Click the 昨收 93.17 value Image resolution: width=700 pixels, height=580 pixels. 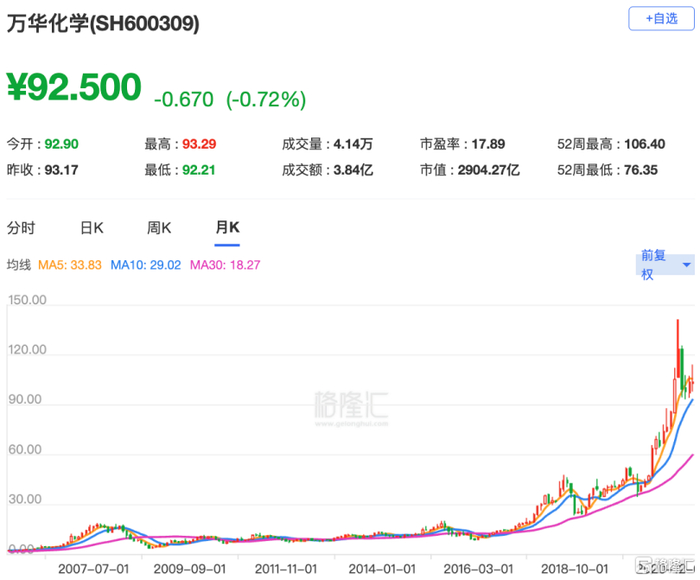tap(62, 170)
